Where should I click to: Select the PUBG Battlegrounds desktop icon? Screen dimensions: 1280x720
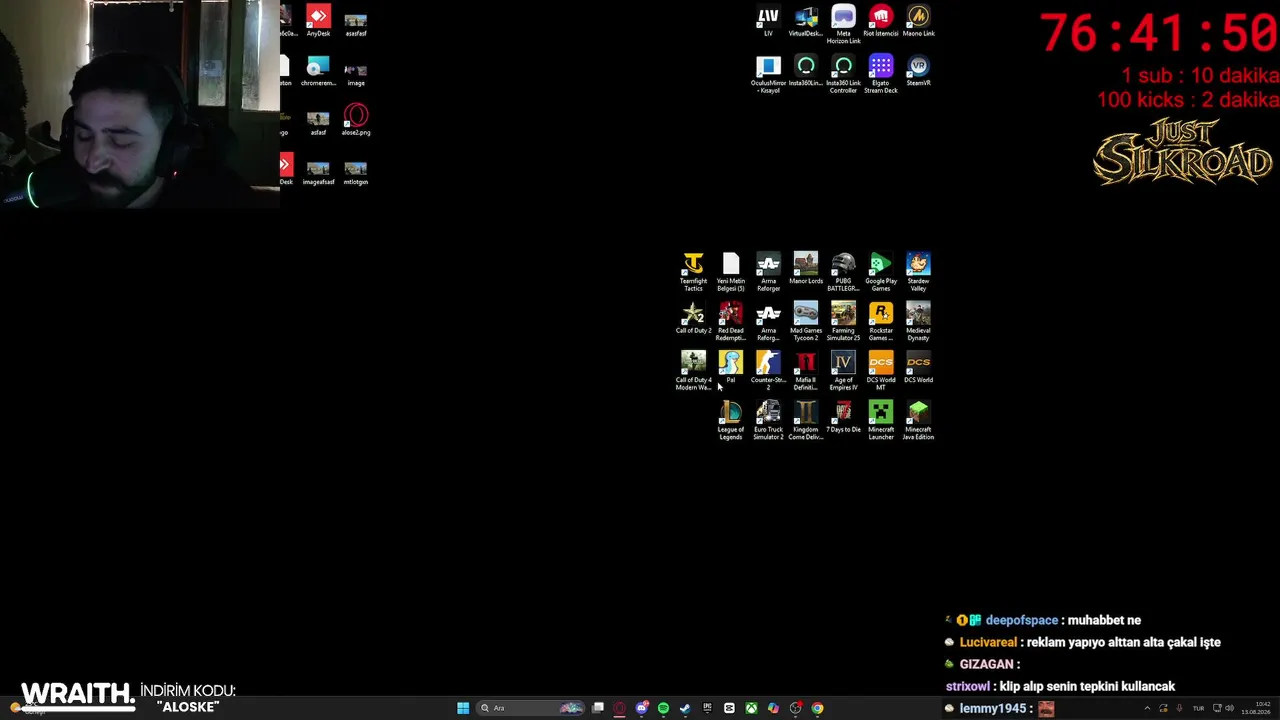tap(843, 272)
